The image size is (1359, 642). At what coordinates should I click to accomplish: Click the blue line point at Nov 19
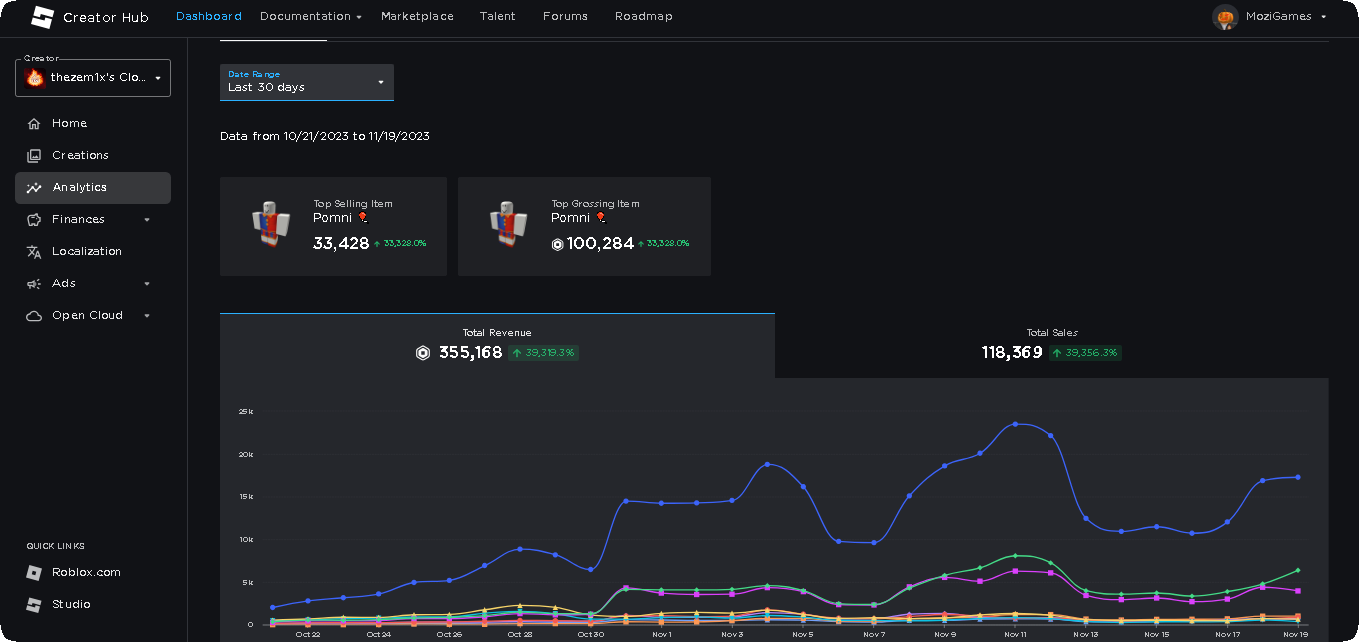[x=1298, y=477]
